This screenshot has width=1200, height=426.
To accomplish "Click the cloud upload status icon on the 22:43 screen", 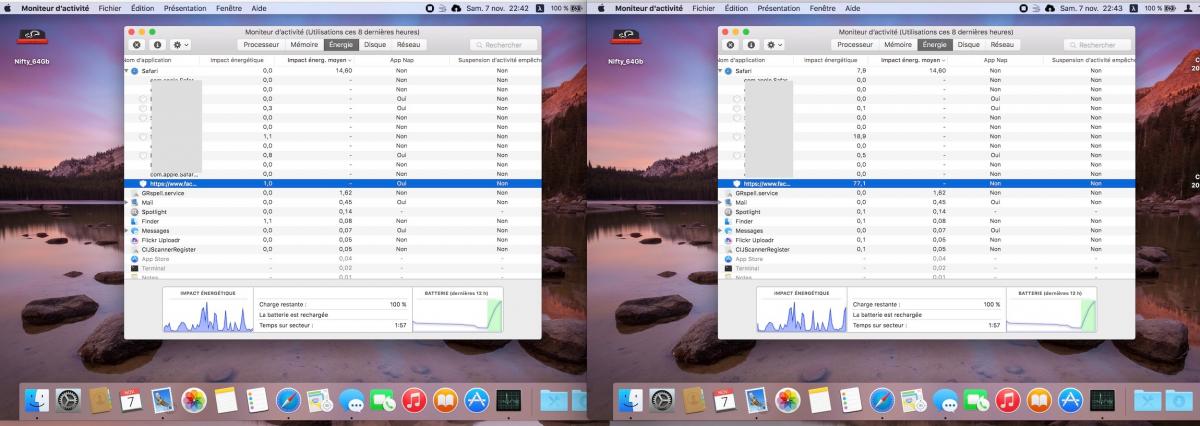I will [1050, 7].
